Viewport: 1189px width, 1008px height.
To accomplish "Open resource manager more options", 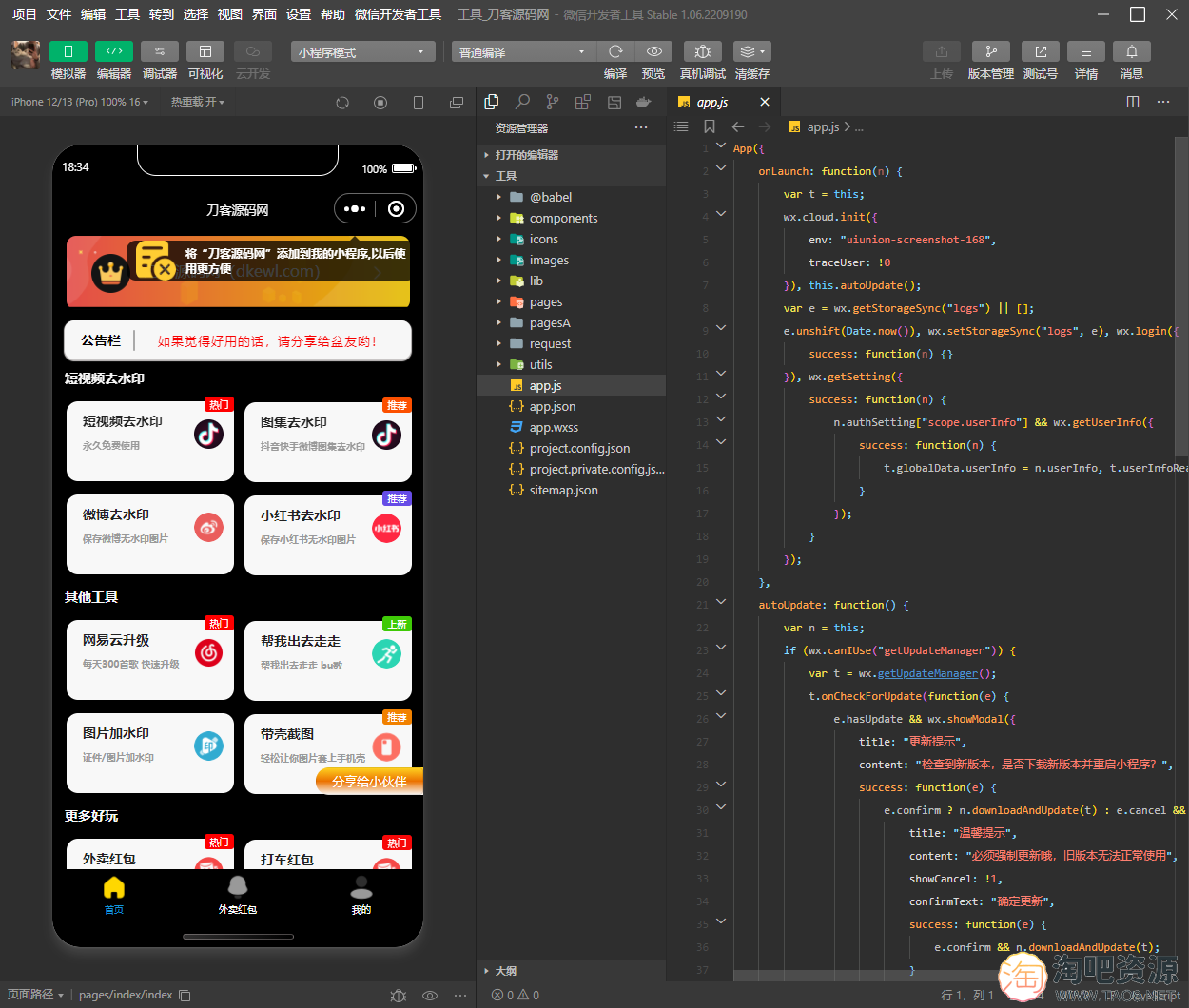I will point(641,127).
